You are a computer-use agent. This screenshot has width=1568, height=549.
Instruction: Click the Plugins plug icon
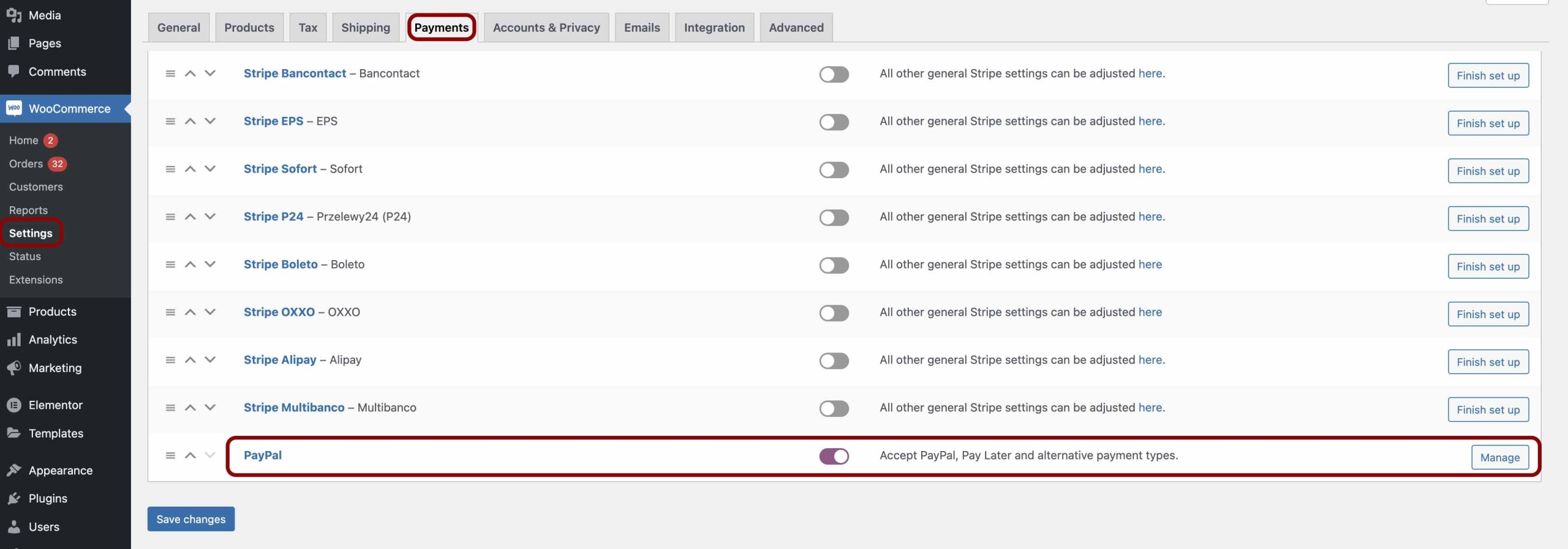pos(13,498)
